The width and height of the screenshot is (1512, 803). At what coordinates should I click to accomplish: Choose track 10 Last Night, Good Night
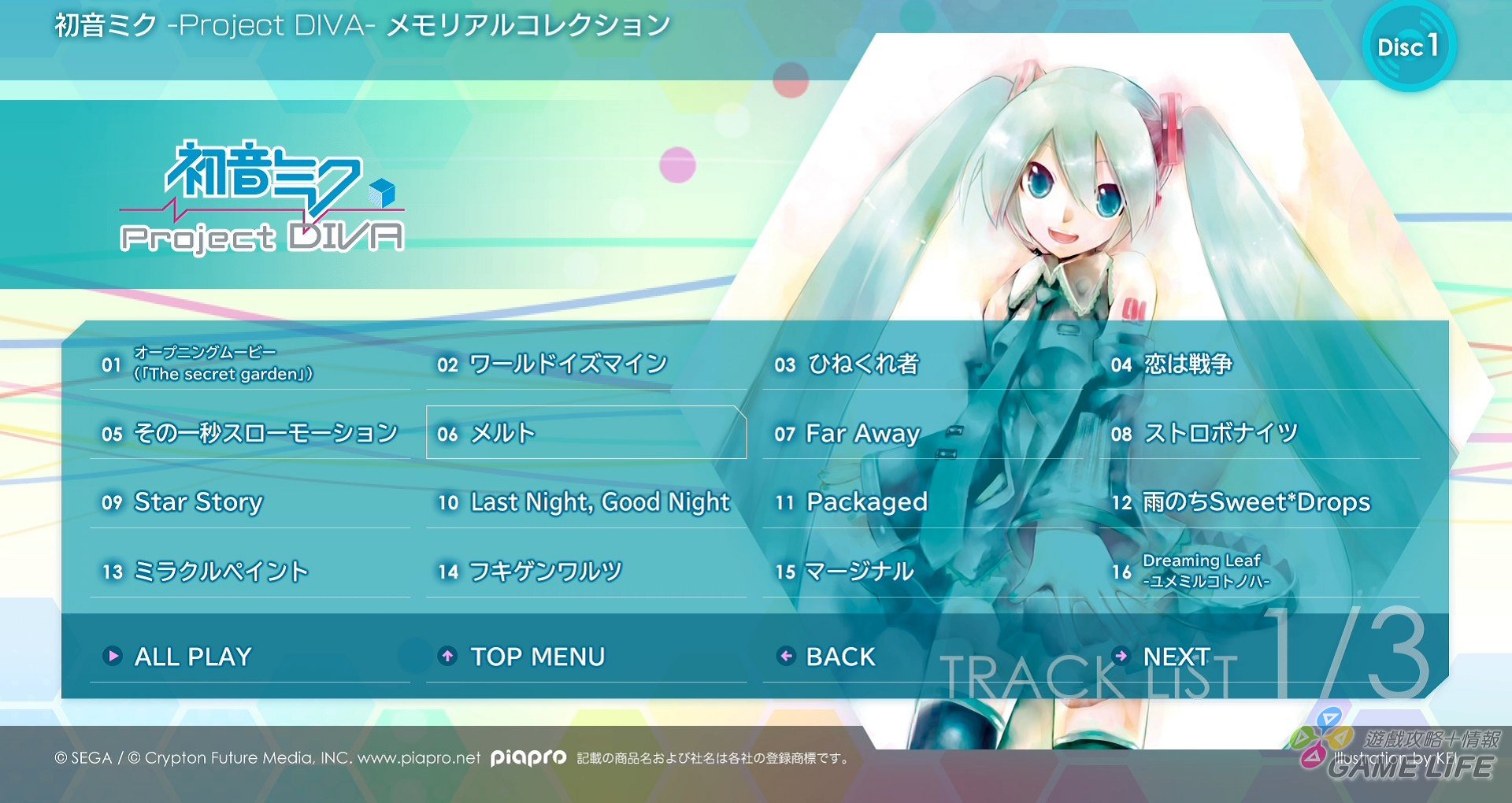pyautogui.click(x=586, y=502)
